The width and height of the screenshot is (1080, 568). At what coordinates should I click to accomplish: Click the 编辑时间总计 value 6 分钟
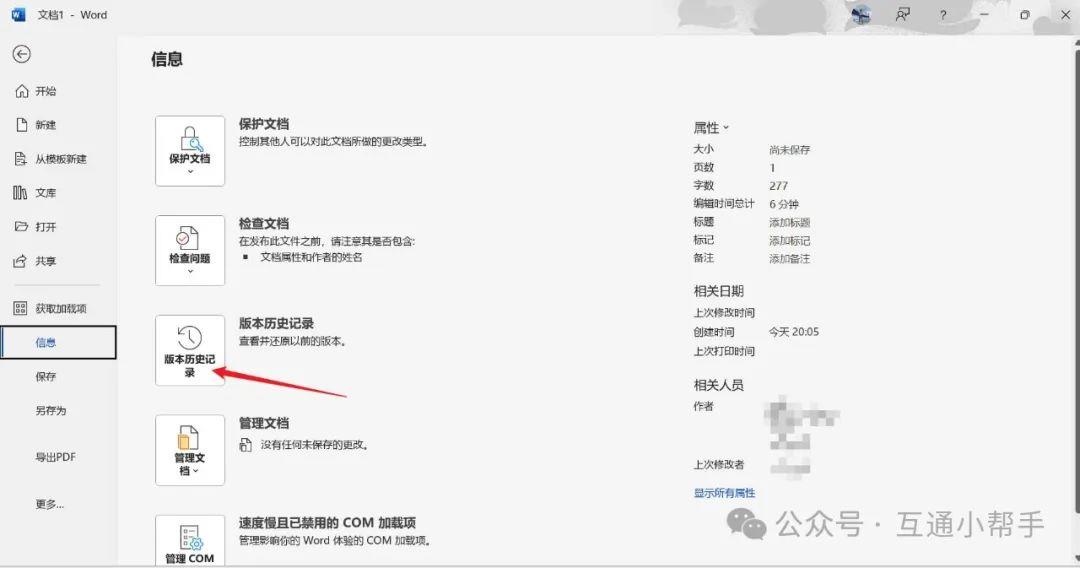[x=784, y=204]
